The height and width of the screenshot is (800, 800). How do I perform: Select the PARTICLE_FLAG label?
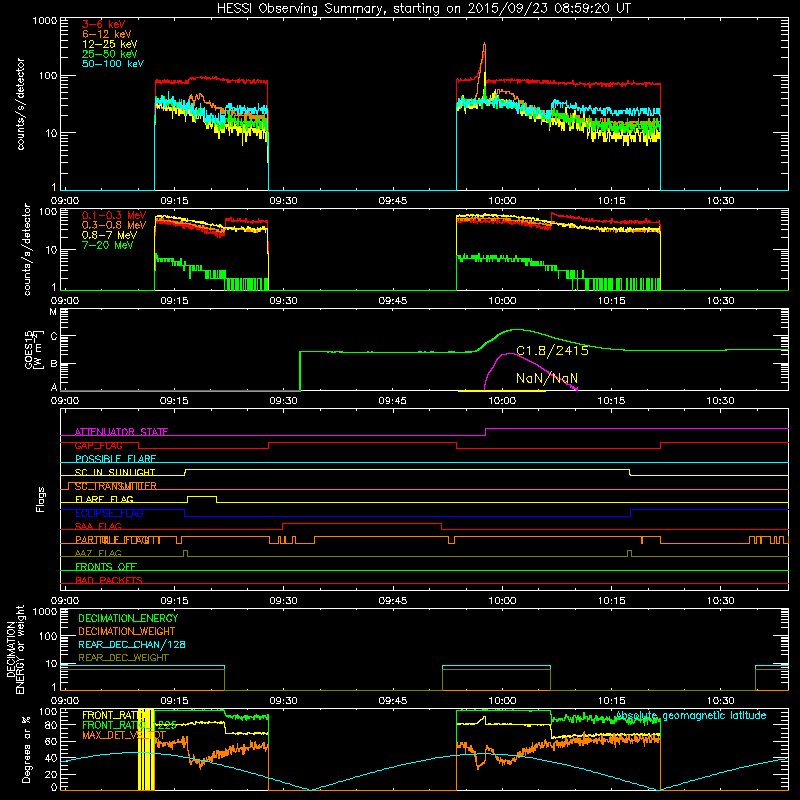pyautogui.click(x=118, y=540)
